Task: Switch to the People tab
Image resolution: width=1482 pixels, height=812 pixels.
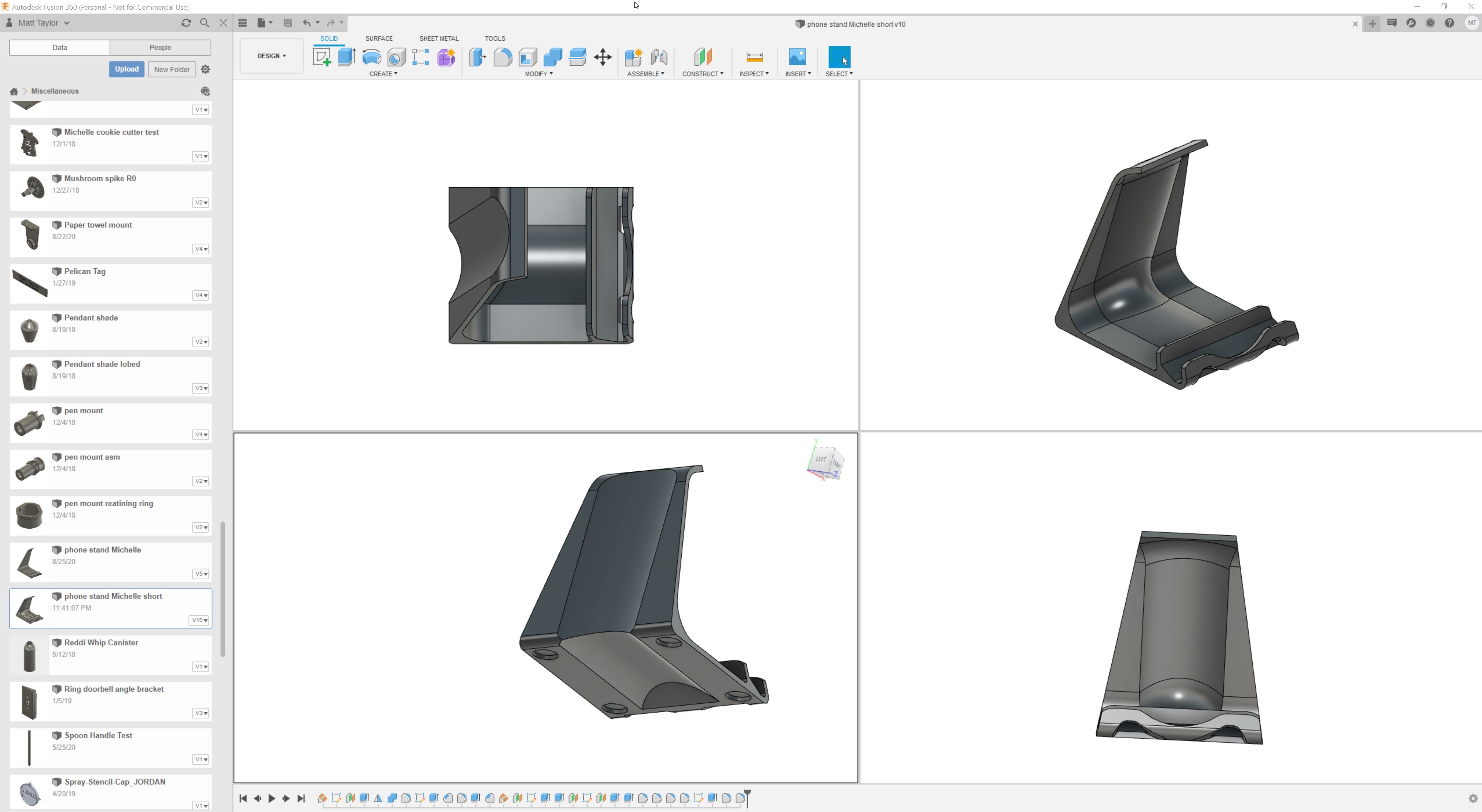Action: click(160, 48)
